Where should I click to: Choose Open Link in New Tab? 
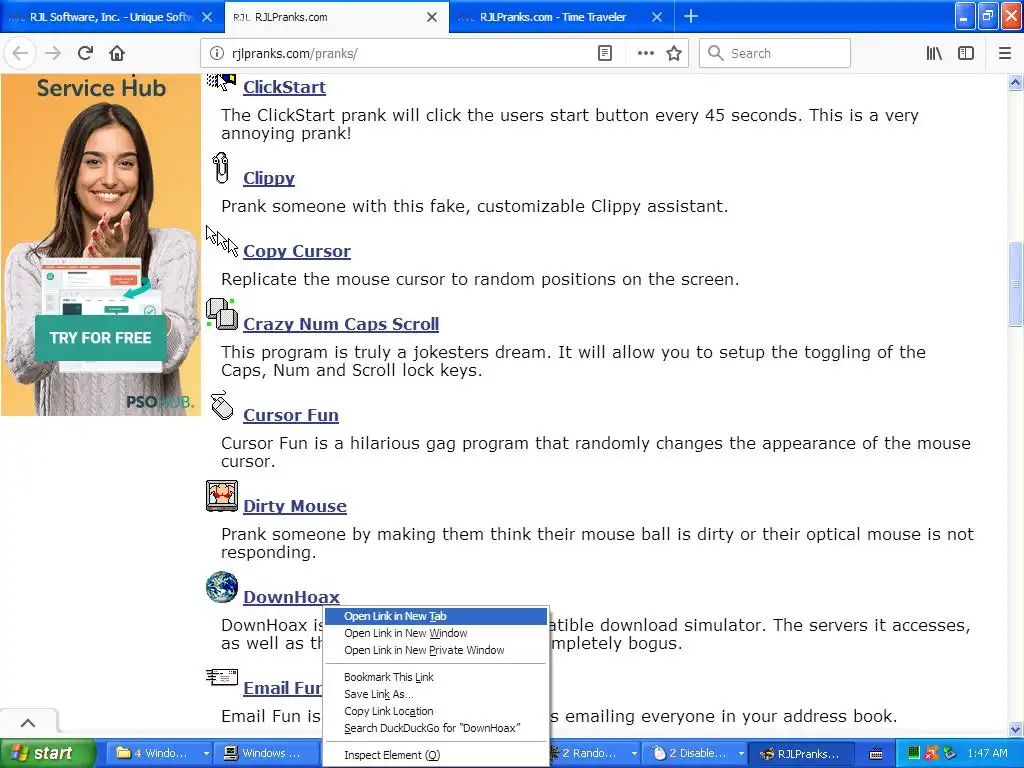[x=436, y=616]
